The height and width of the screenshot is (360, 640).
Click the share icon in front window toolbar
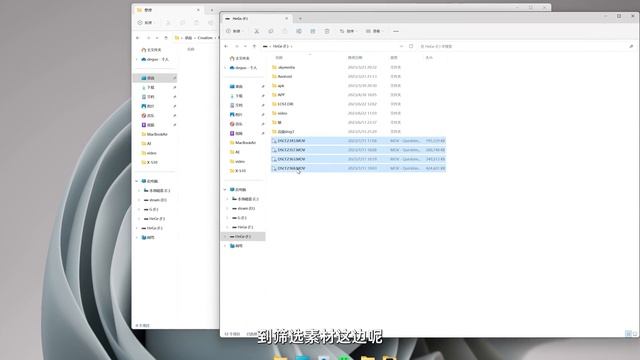(x=313, y=31)
